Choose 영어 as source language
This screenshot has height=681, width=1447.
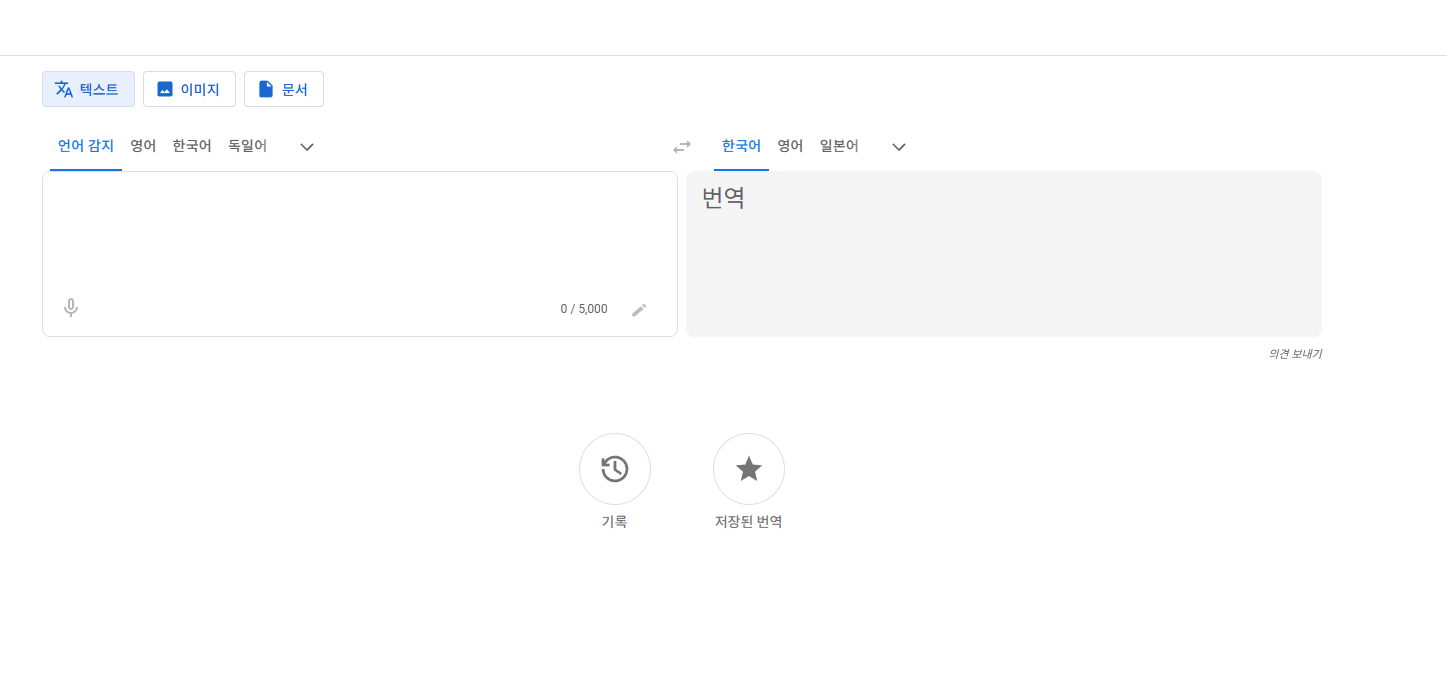[143, 146]
